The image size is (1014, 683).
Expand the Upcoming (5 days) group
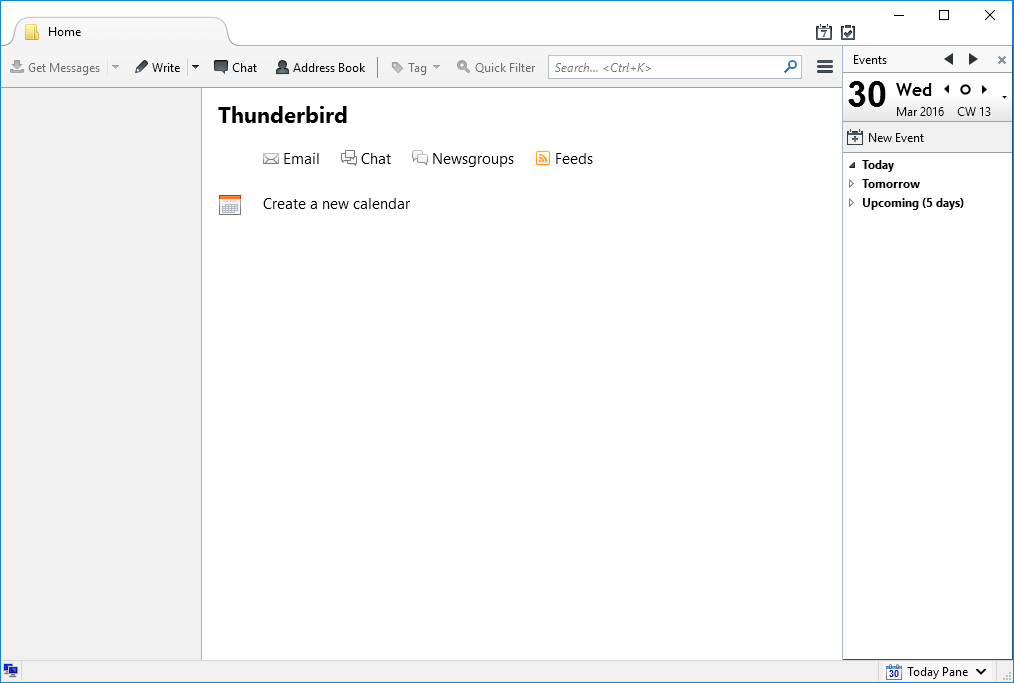(x=852, y=202)
